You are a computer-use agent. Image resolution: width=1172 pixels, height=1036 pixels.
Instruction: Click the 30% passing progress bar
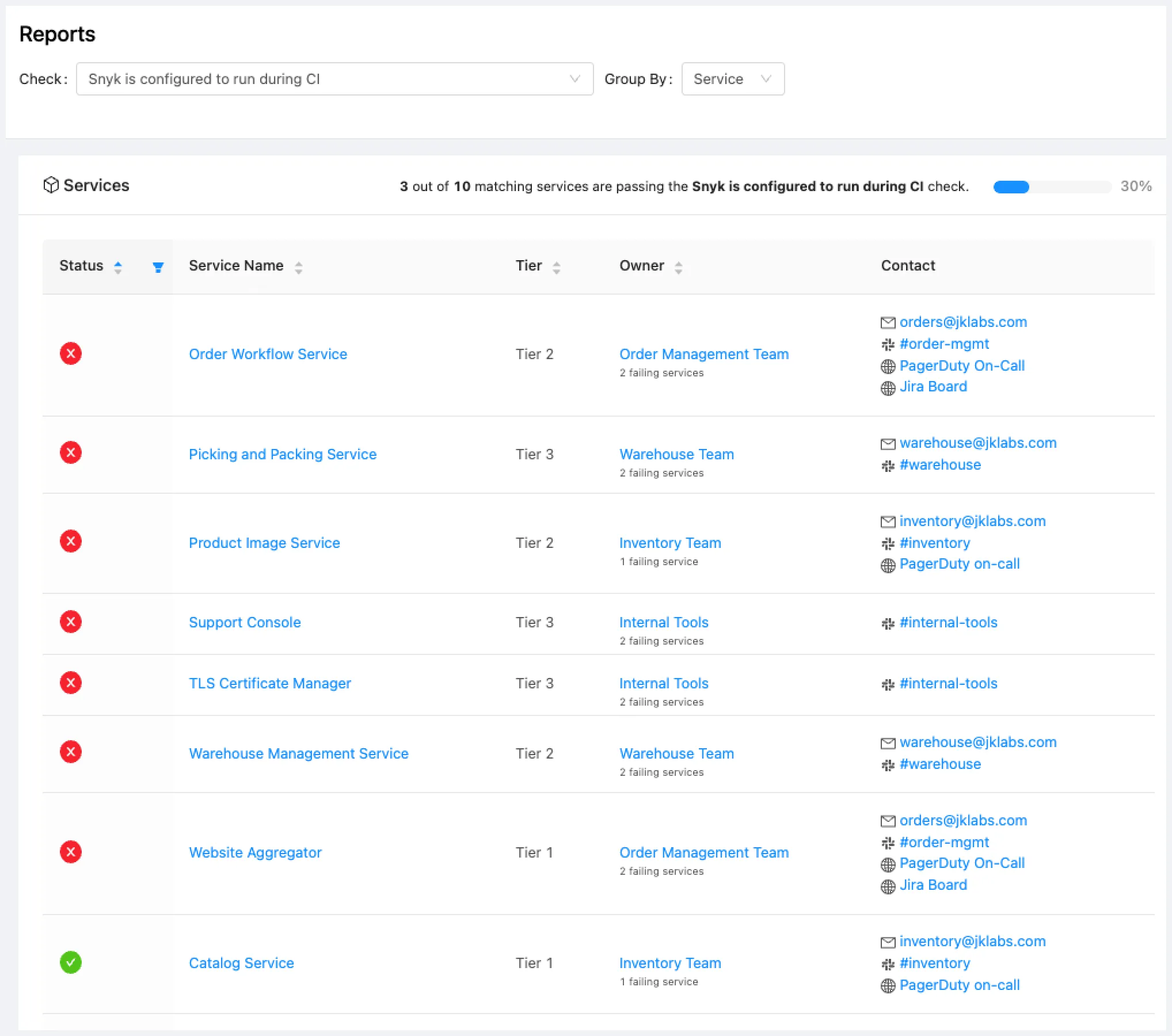pyautogui.click(x=1052, y=186)
